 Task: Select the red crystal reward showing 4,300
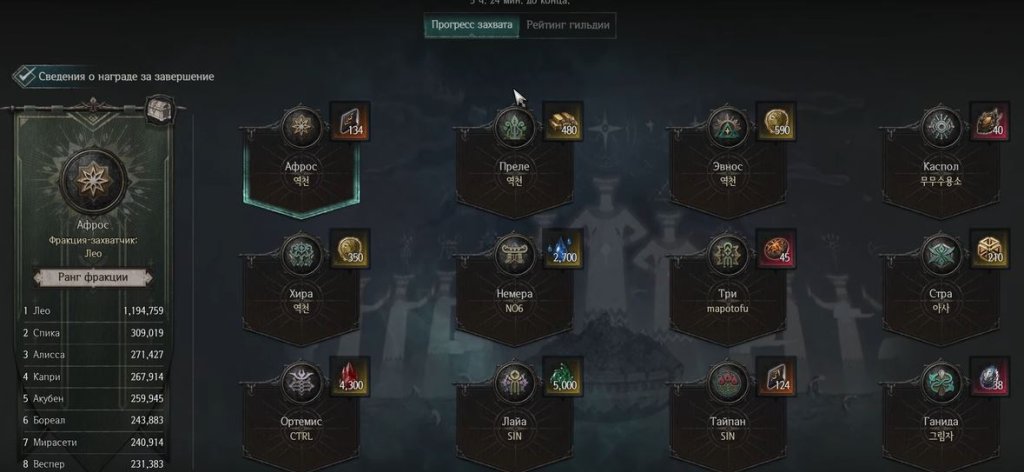351,377
